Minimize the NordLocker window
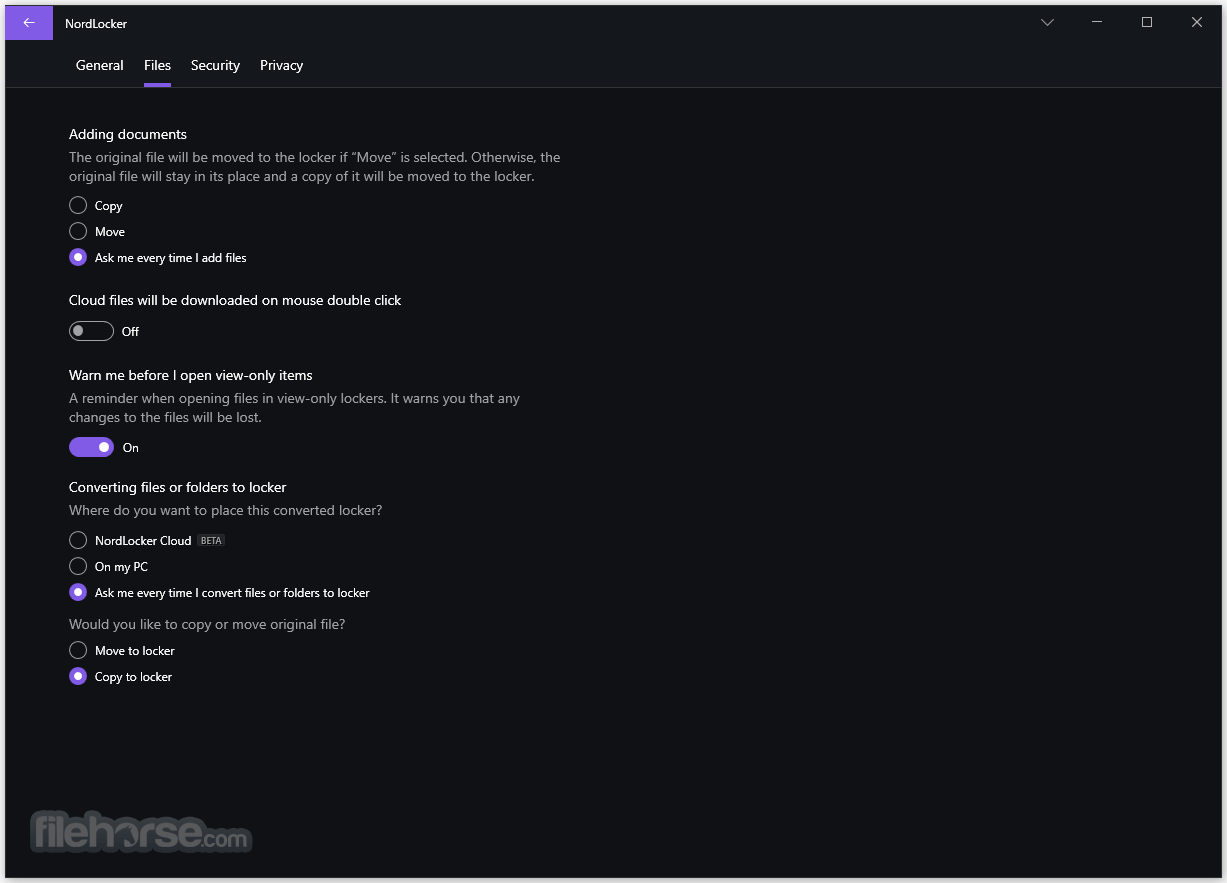The height and width of the screenshot is (883, 1227). click(1097, 22)
